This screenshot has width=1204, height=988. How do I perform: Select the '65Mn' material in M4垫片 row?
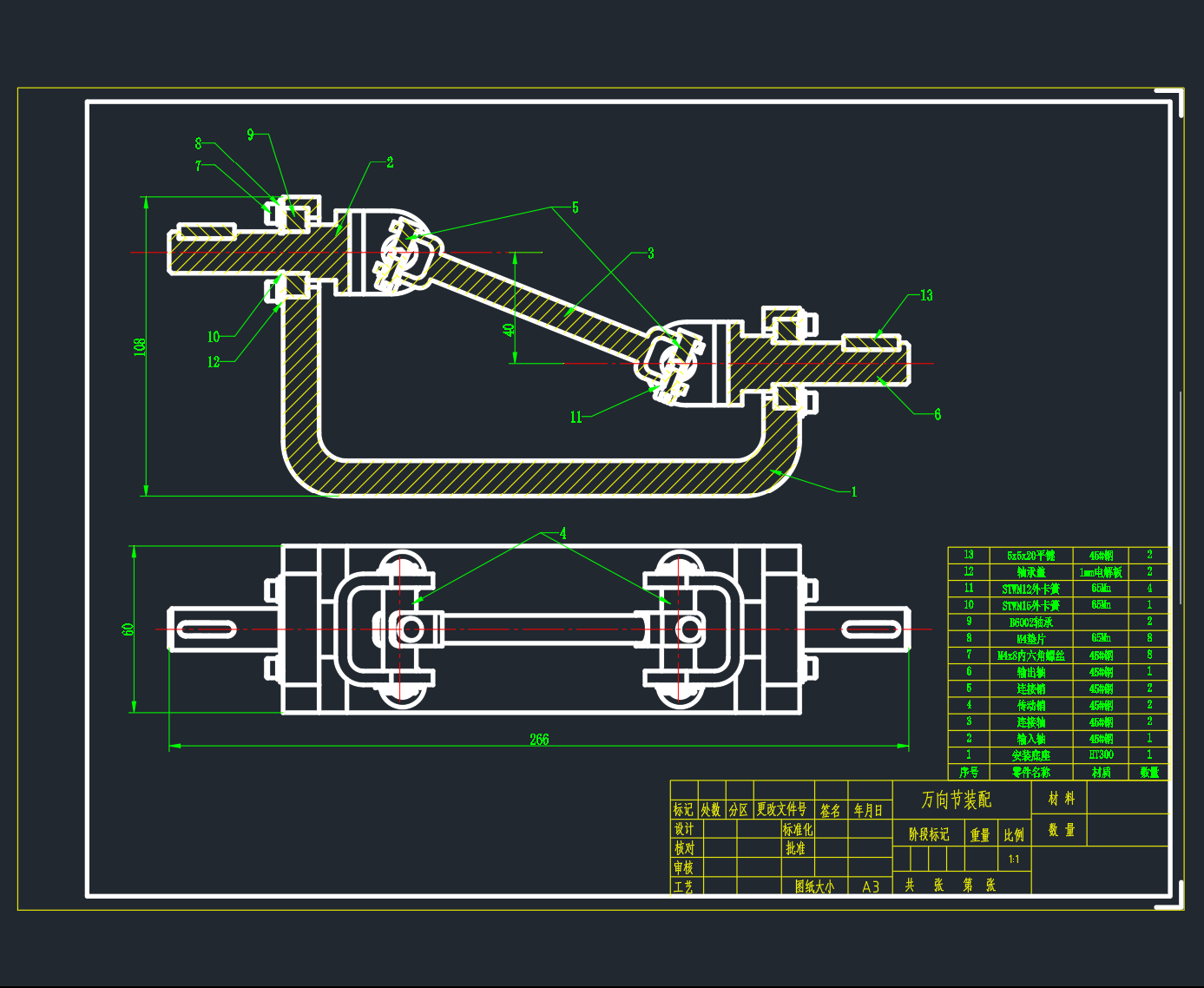1102,638
